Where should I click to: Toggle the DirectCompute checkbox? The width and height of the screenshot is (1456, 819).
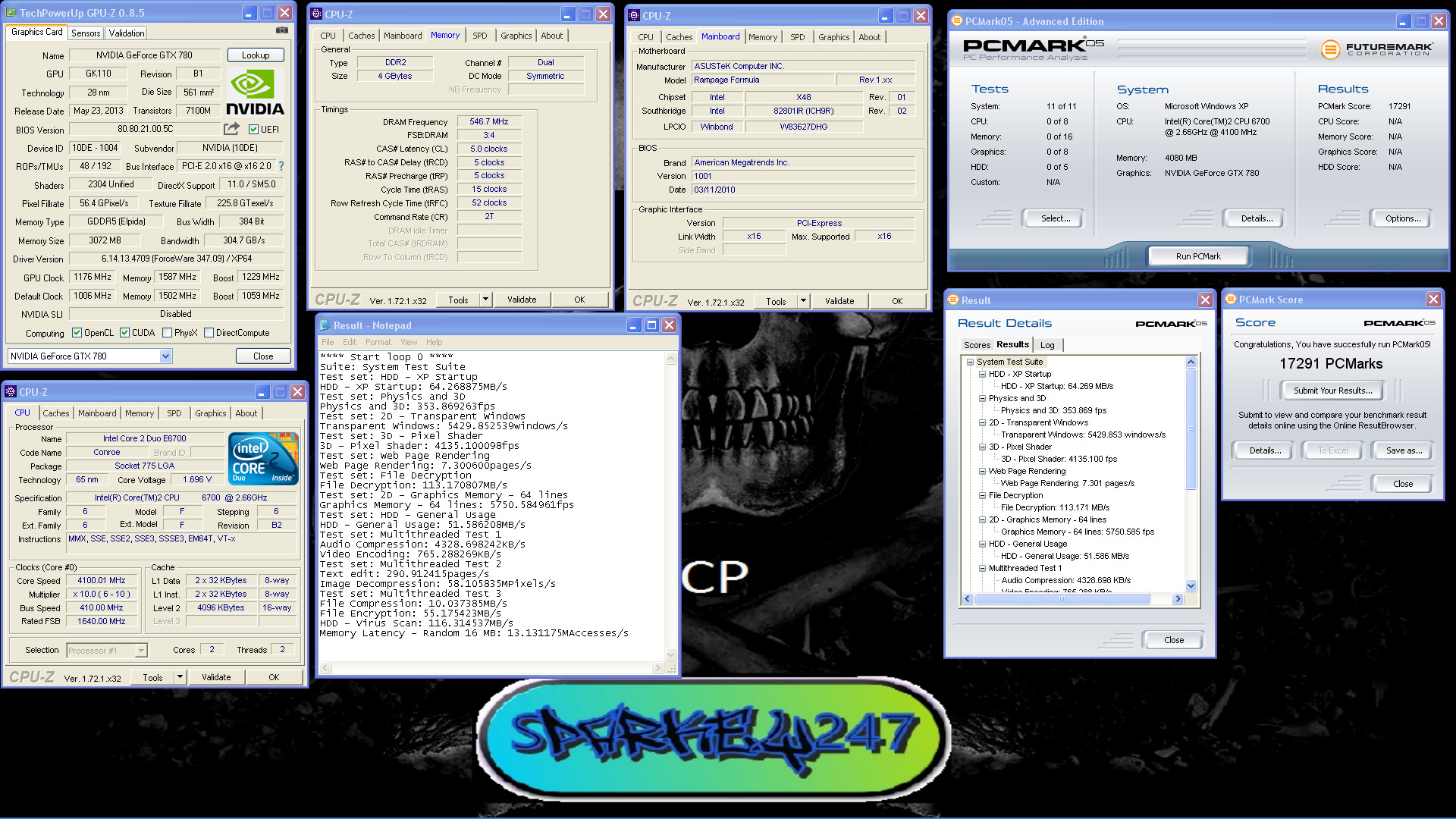209,333
